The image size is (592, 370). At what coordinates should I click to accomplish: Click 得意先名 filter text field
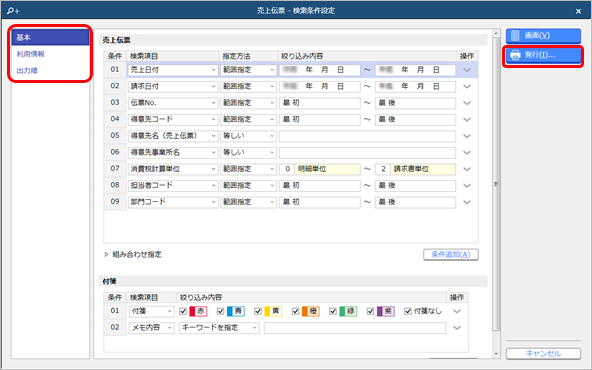(367, 136)
